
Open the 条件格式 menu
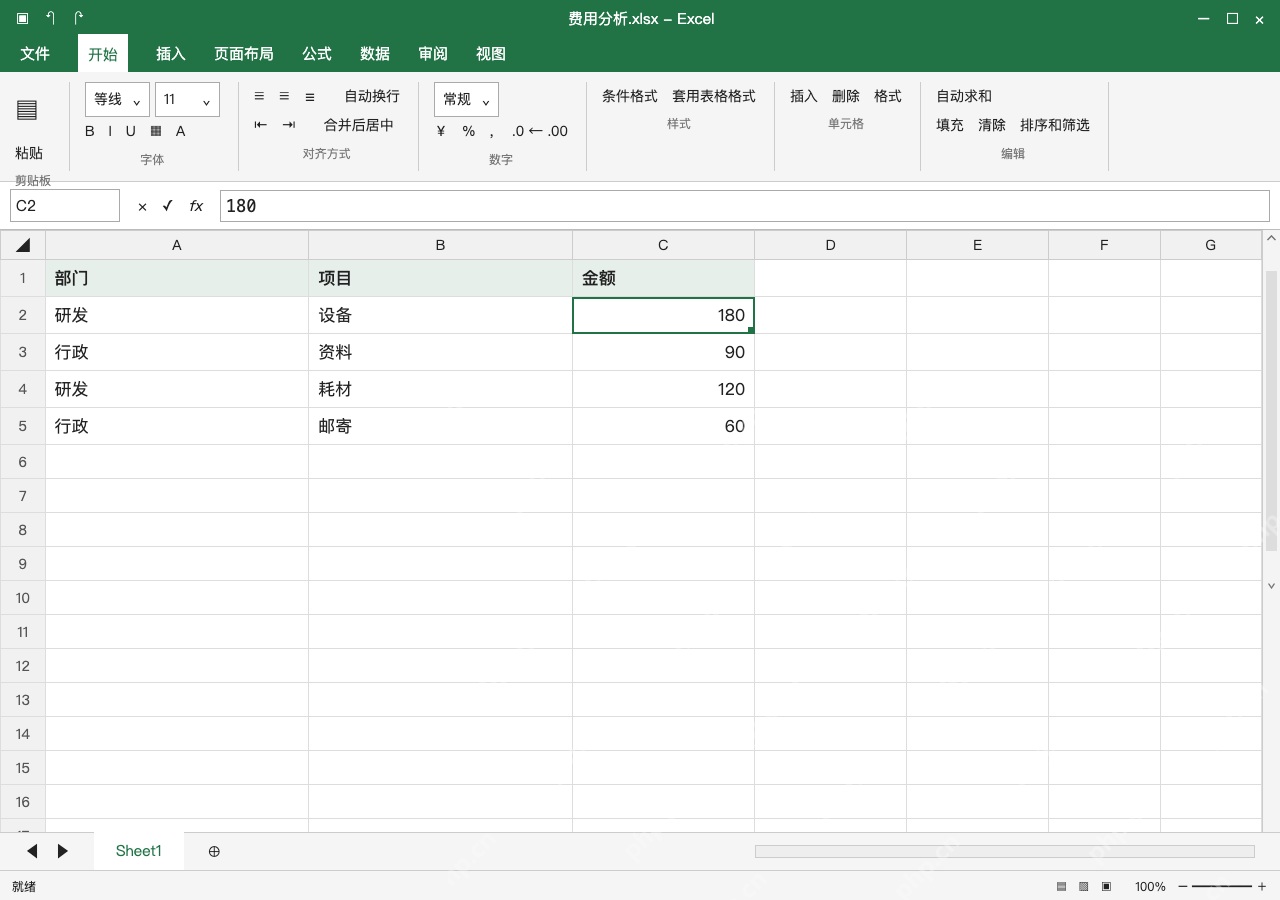pyautogui.click(x=630, y=96)
